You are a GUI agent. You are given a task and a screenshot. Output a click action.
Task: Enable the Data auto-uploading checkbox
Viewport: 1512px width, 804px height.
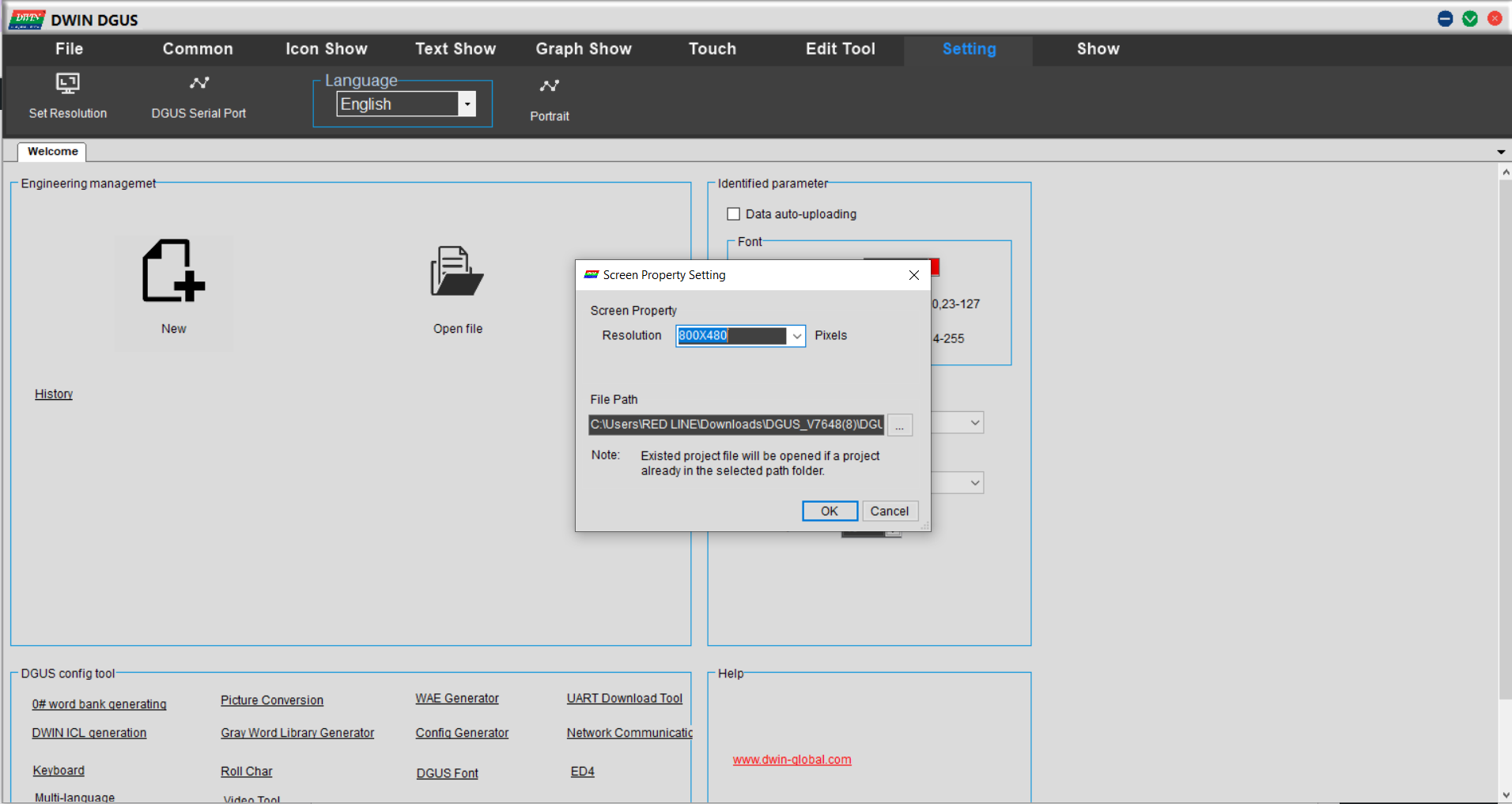pos(734,214)
